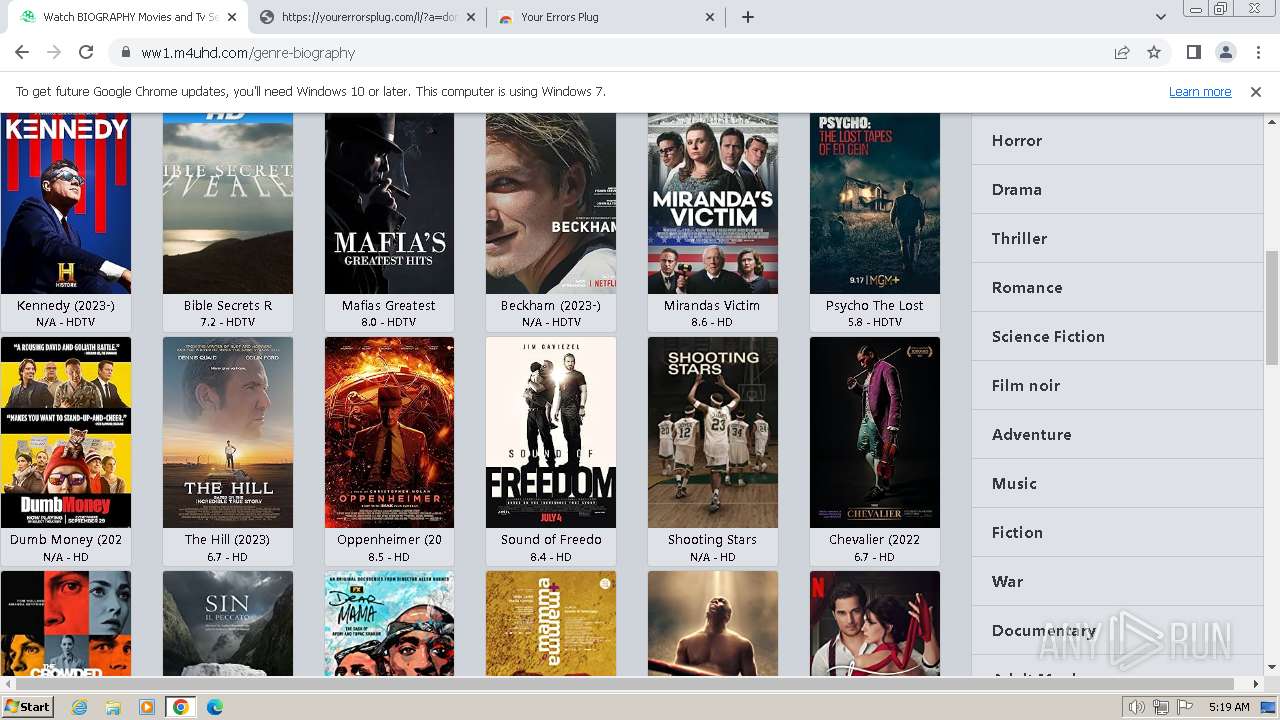Click the Shooting Stars title text
The image size is (1280, 720).
[712, 539]
